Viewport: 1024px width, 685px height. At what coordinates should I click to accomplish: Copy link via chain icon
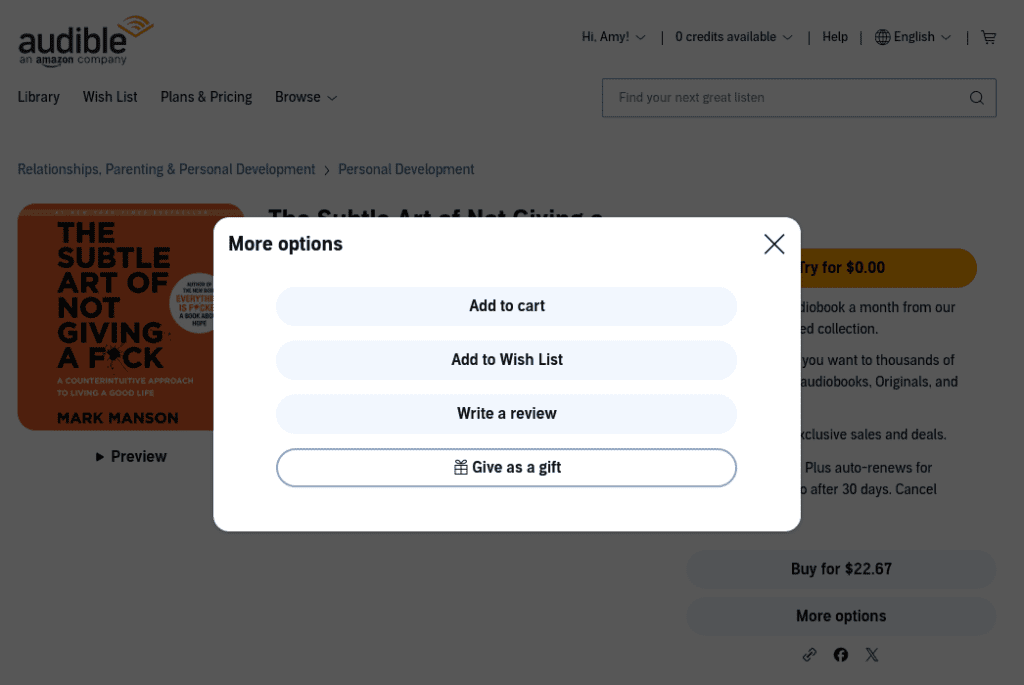pyautogui.click(x=809, y=654)
